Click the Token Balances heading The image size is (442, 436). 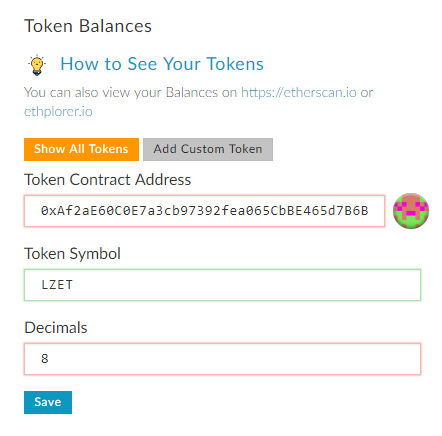88,26
